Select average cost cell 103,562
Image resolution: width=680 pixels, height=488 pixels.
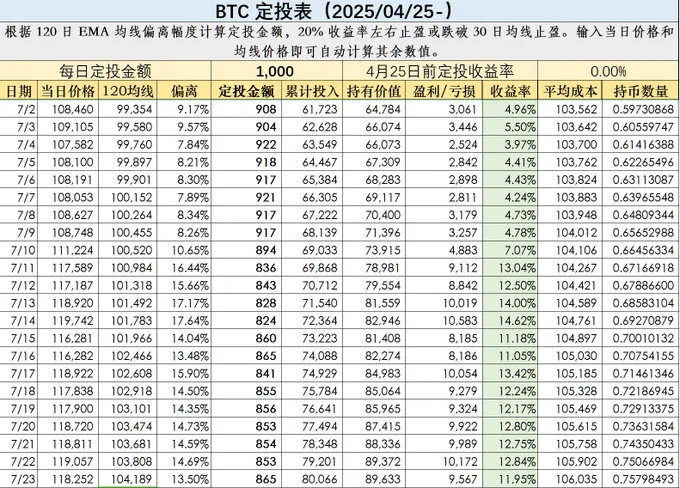[x=570, y=109]
